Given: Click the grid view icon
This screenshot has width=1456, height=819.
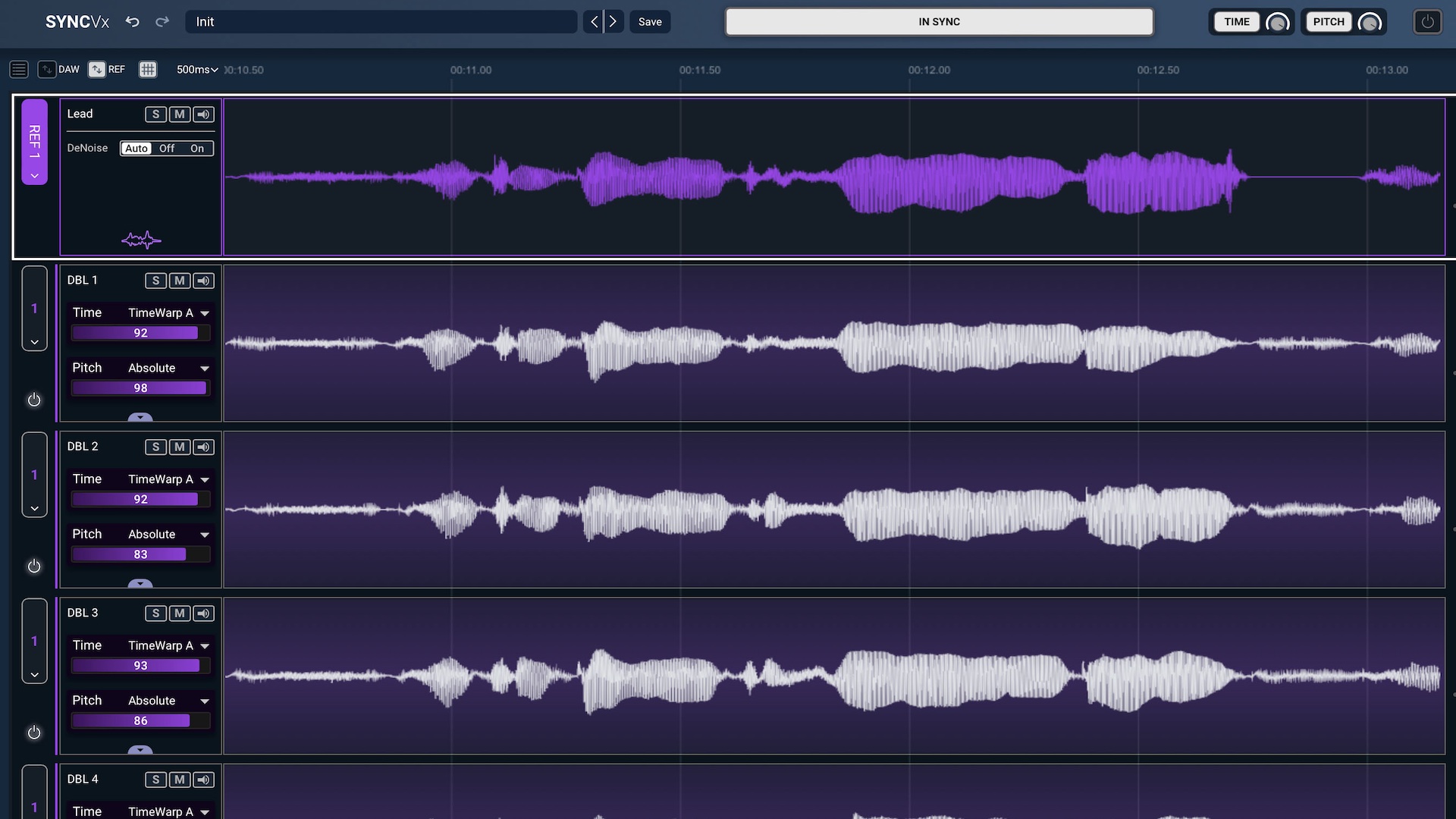Looking at the screenshot, I should click(147, 69).
